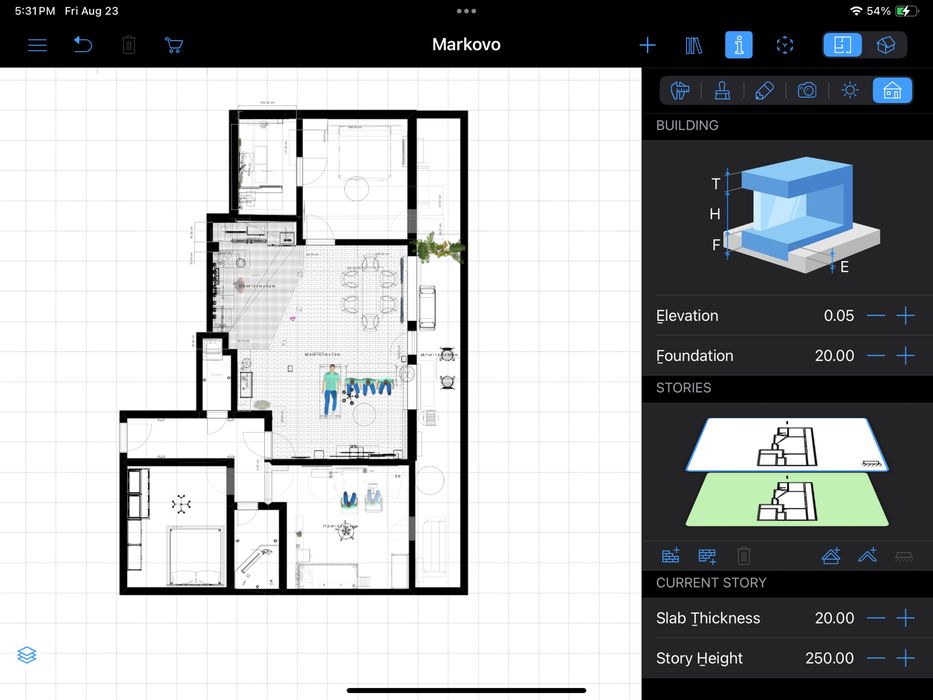Decrease Slab Thickness value

click(876, 618)
